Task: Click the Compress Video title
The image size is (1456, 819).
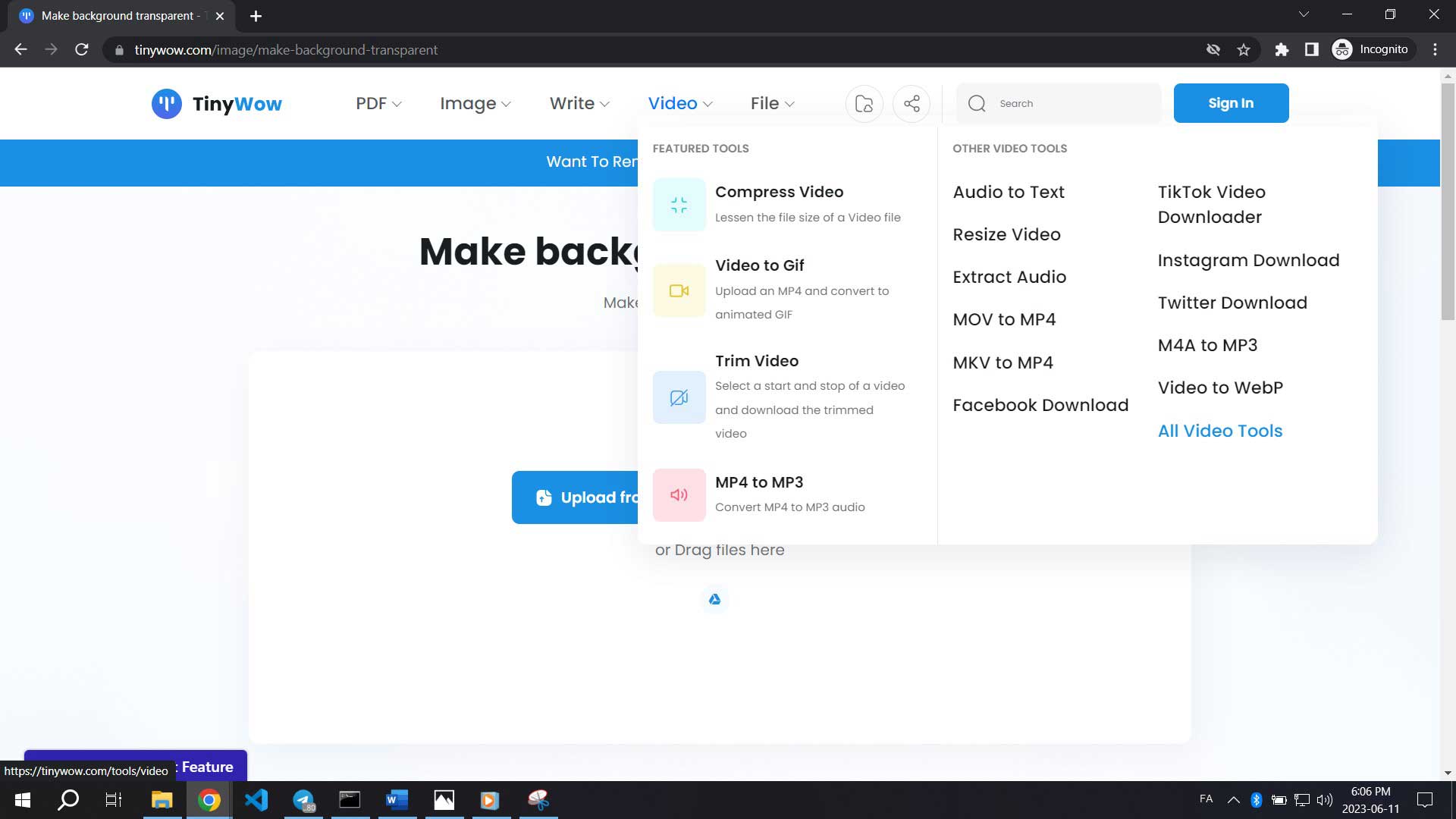Action: 779,192
